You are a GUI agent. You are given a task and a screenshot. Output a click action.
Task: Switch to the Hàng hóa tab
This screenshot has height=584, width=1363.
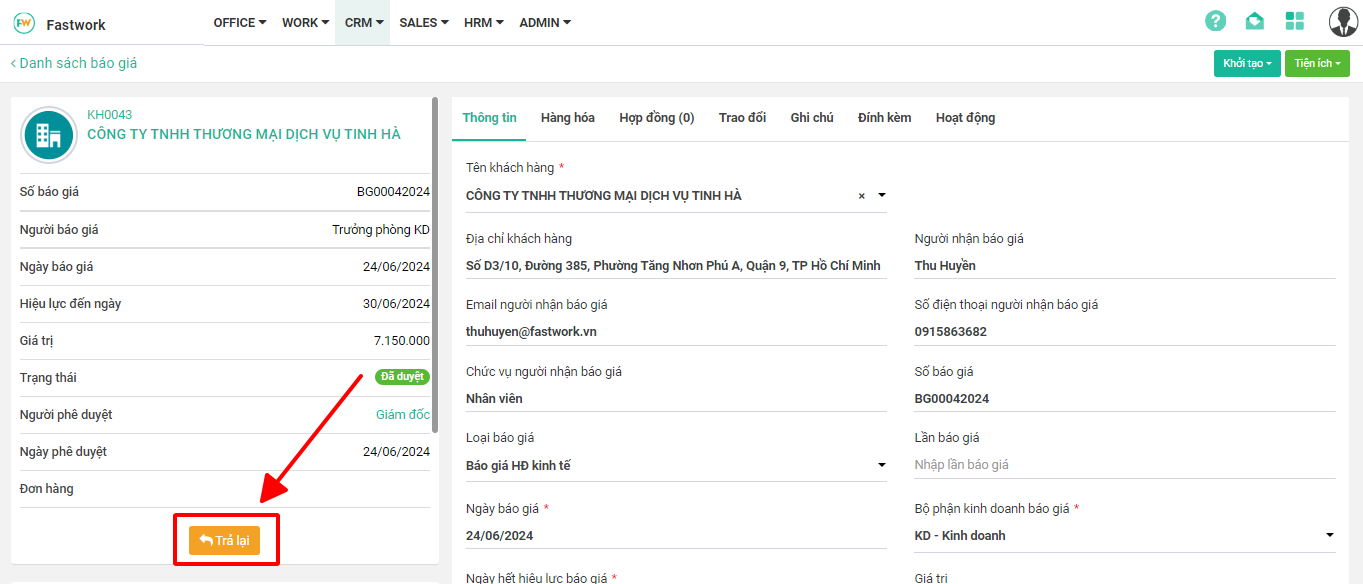point(567,118)
